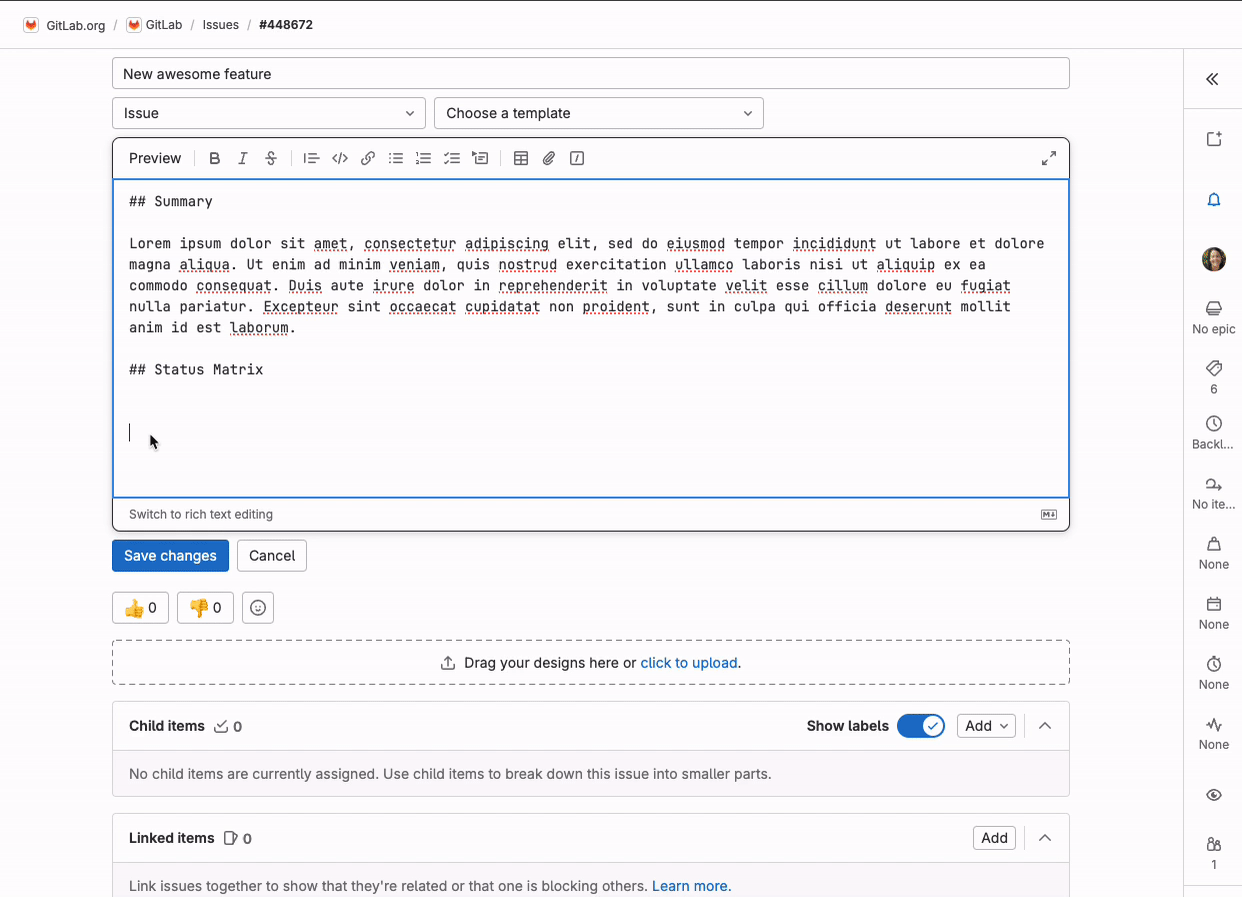Toggle confidentiality eye icon
The height and width of the screenshot is (897, 1242).
[1214, 795]
